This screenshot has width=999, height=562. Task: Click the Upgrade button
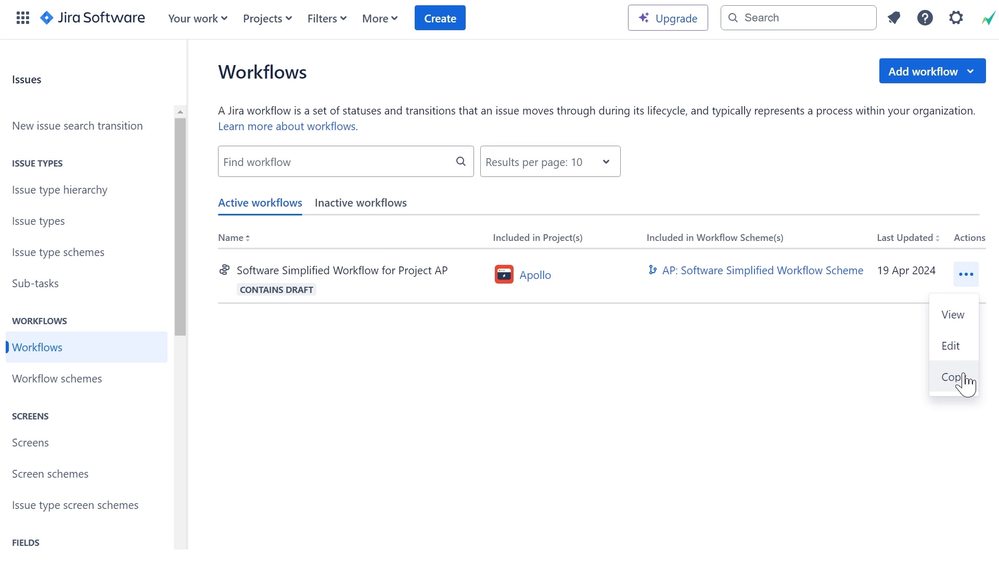[x=668, y=18]
